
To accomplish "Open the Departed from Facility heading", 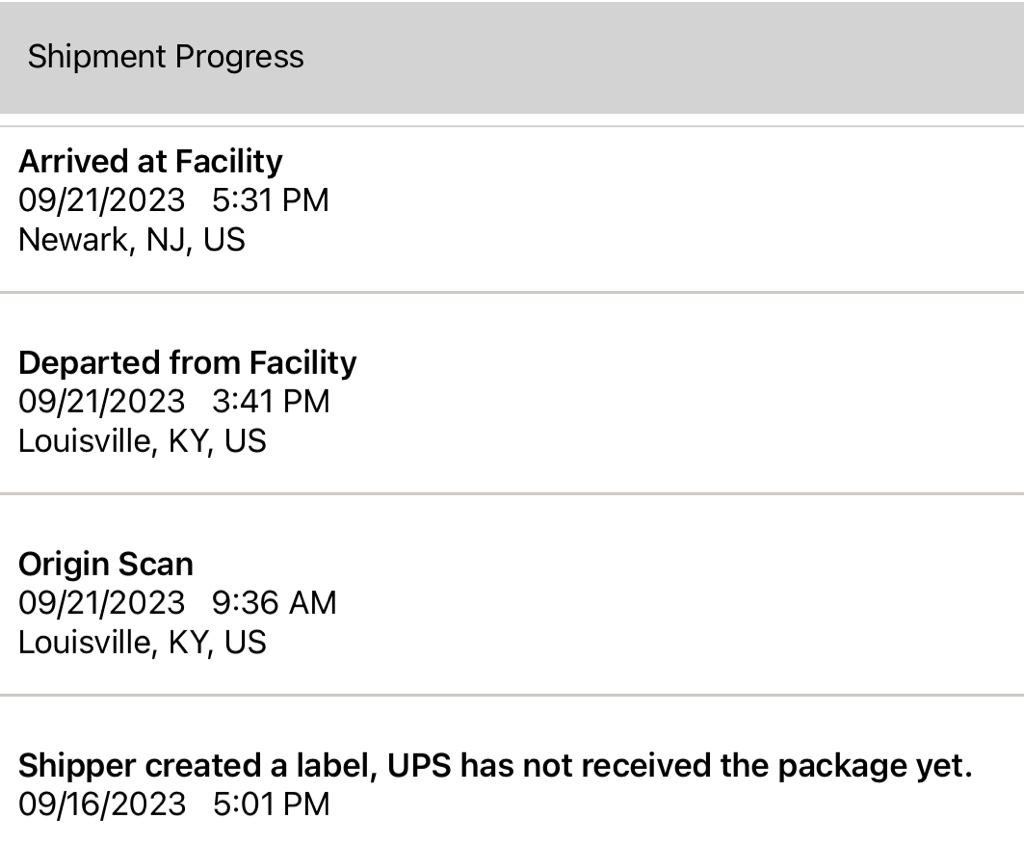I will [x=187, y=362].
